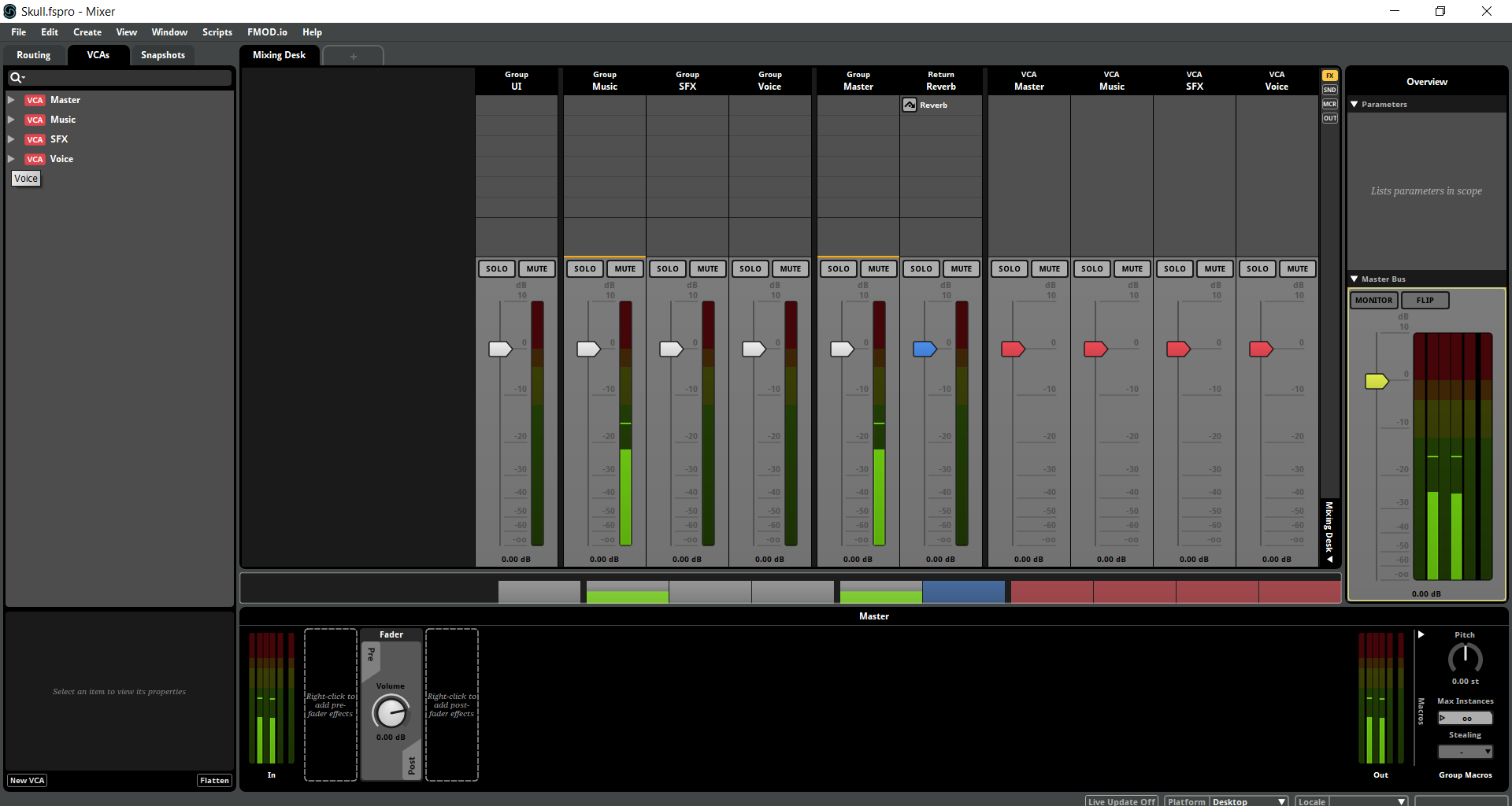Screen dimensions: 1512x806
Task: Solo the Reverb return bus
Action: coord(921,269)
